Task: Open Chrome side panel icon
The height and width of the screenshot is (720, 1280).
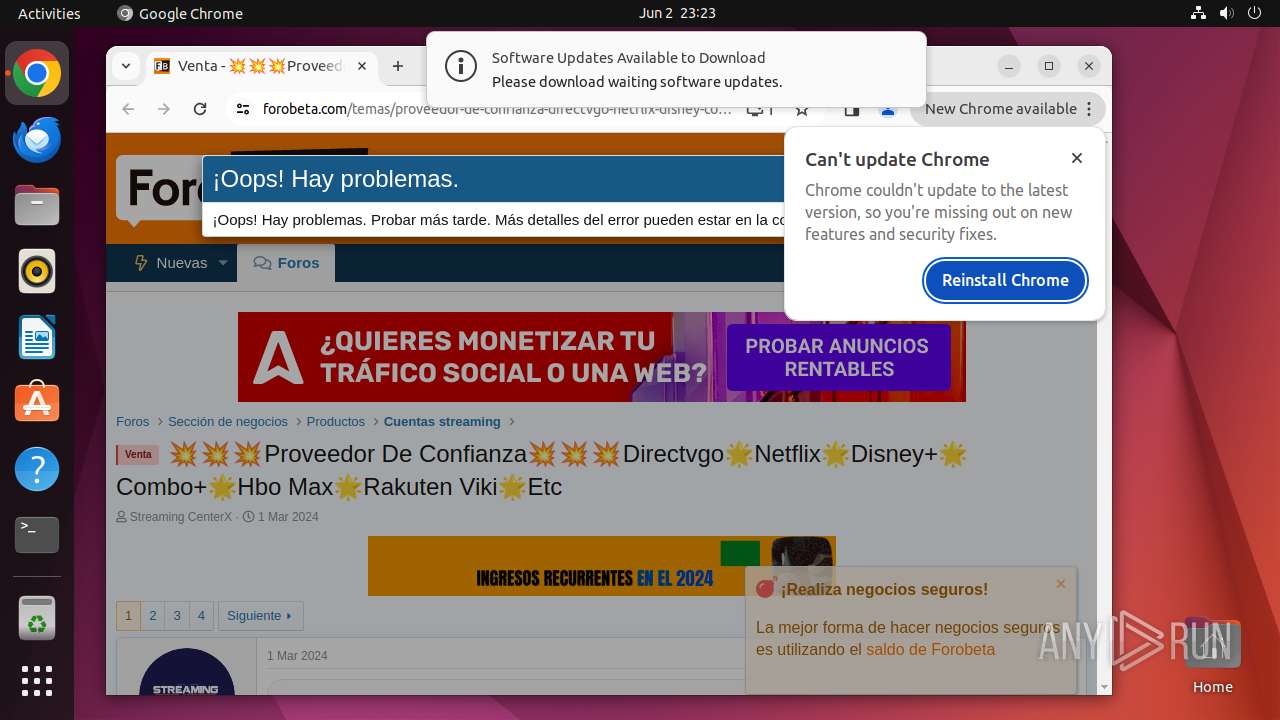Action: pyautogui.click(x=851, y=109)
